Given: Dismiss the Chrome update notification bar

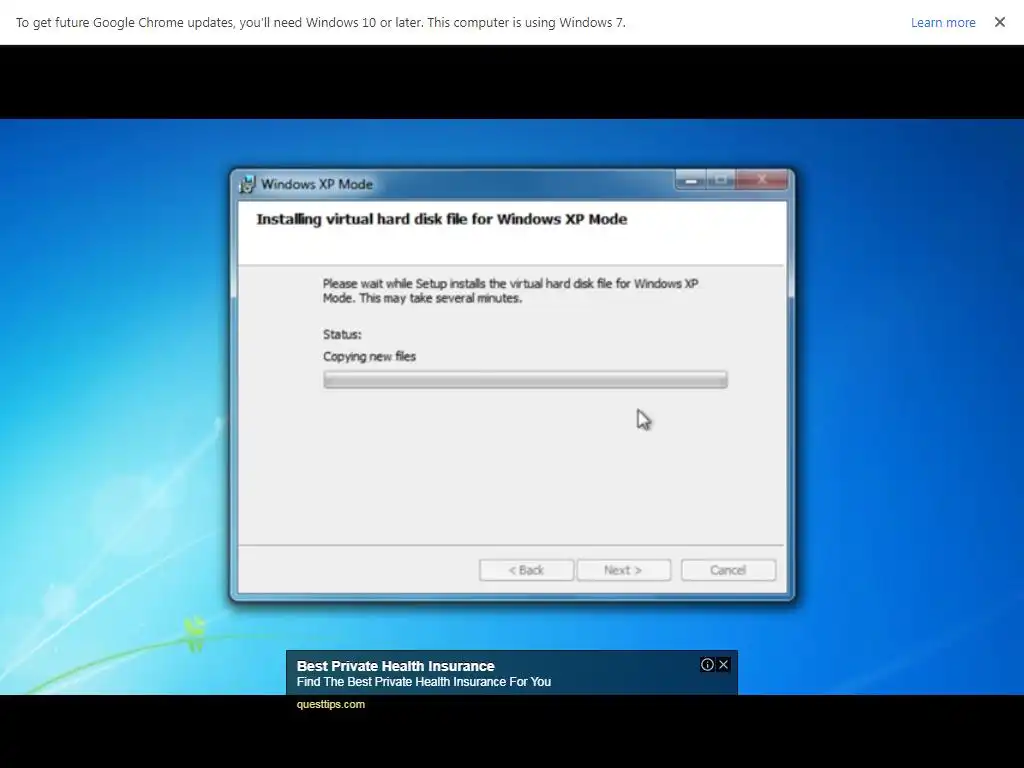Looking at the screenshot, I should tap(999, 22).
